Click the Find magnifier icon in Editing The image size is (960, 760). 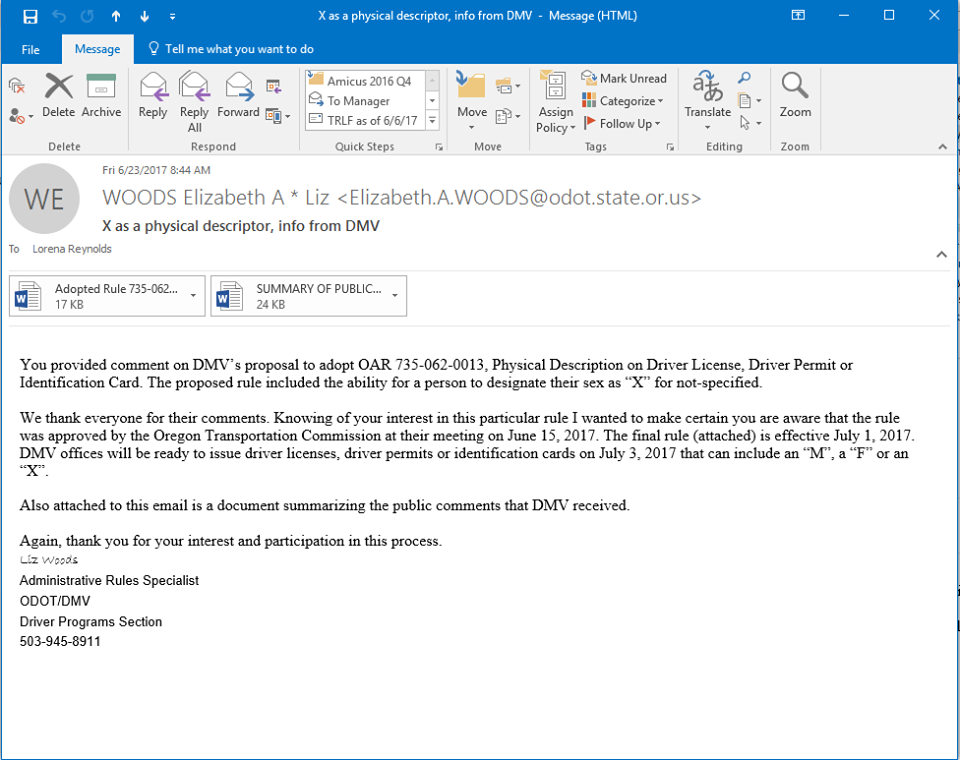click(744, 78)
